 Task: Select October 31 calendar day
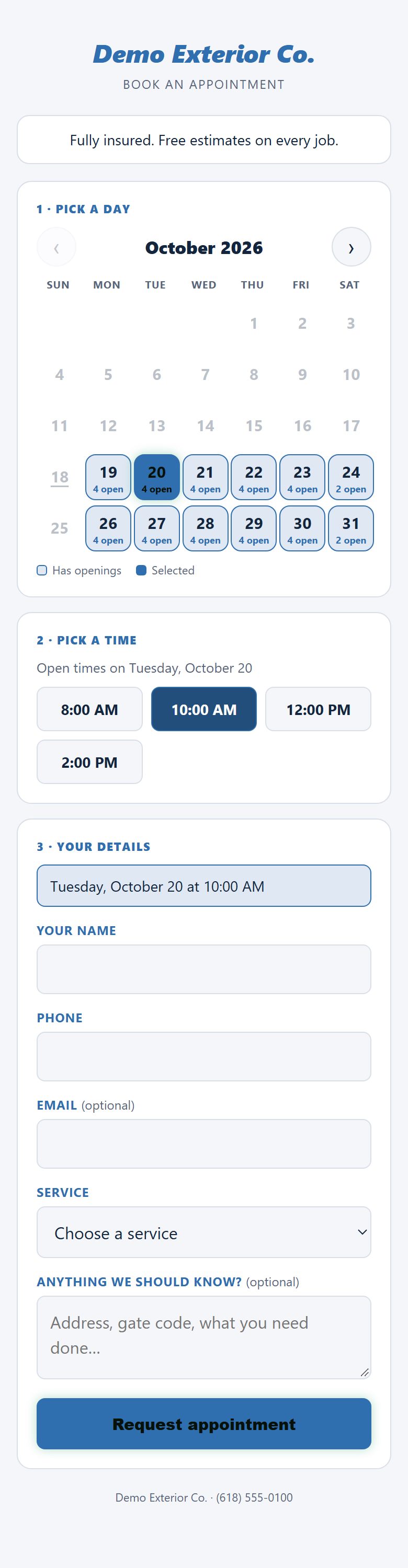(x=351, y=528)
